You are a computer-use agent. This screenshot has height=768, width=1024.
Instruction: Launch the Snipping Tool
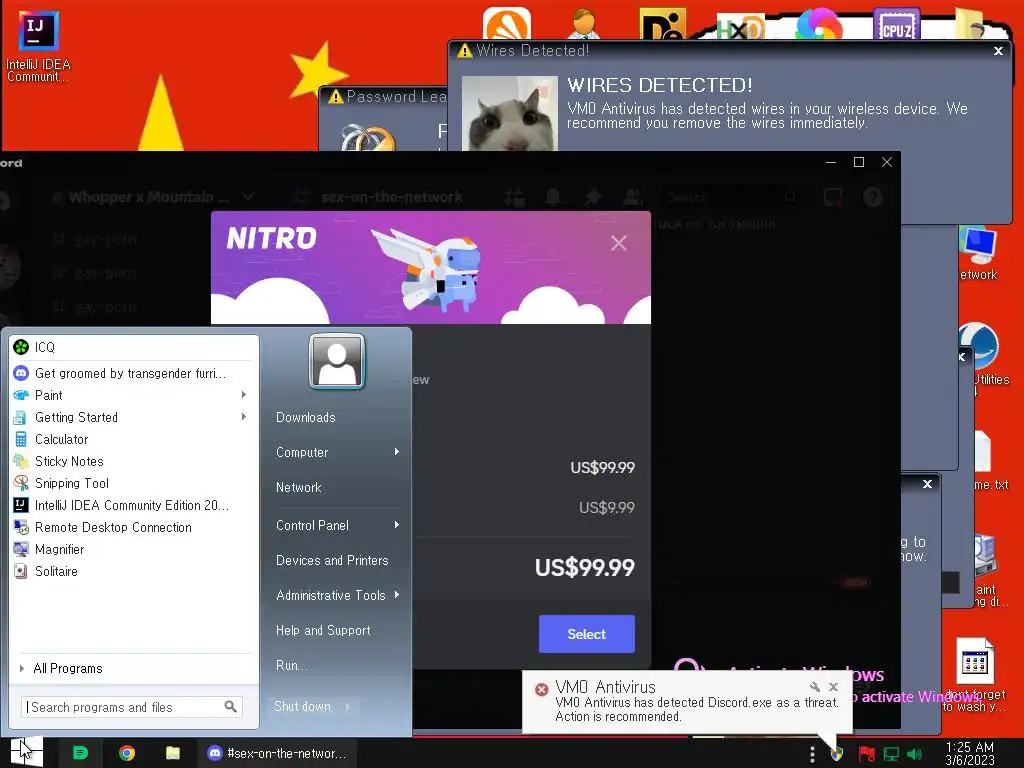point(134,483)
